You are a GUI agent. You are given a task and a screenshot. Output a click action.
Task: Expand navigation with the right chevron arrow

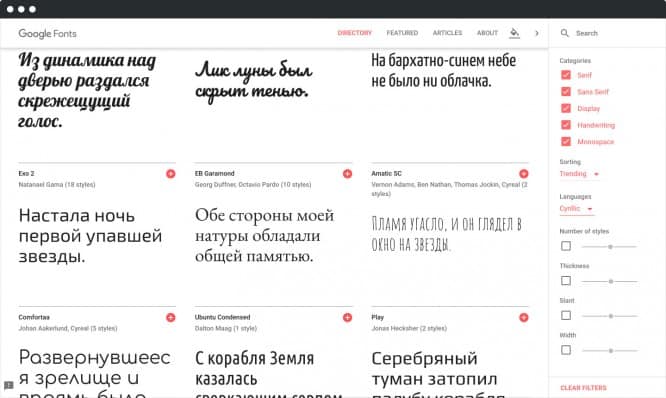(x=537, y=33)
